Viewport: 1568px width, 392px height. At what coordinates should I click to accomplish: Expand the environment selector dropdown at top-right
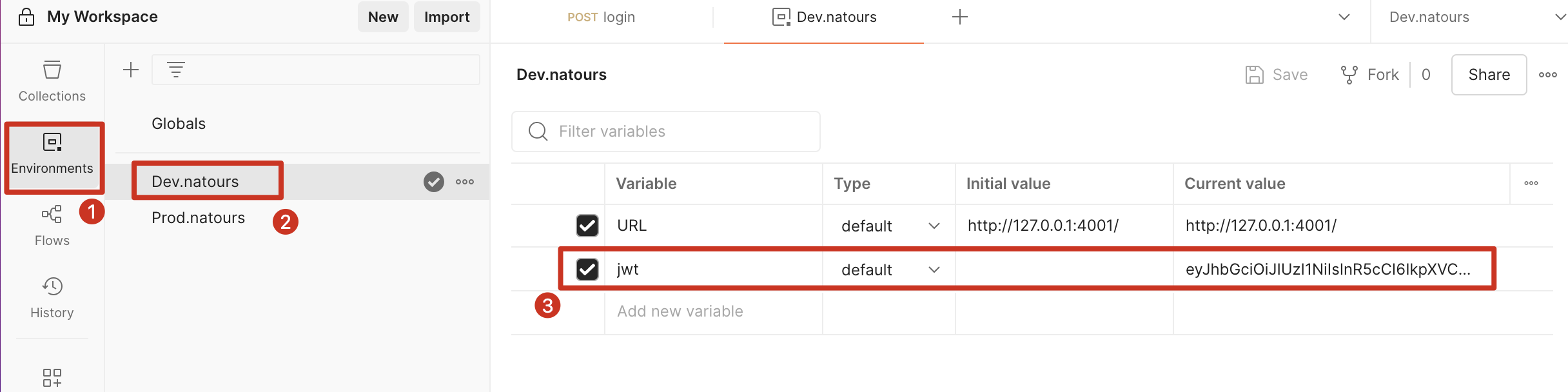(x=1560, y=17)
